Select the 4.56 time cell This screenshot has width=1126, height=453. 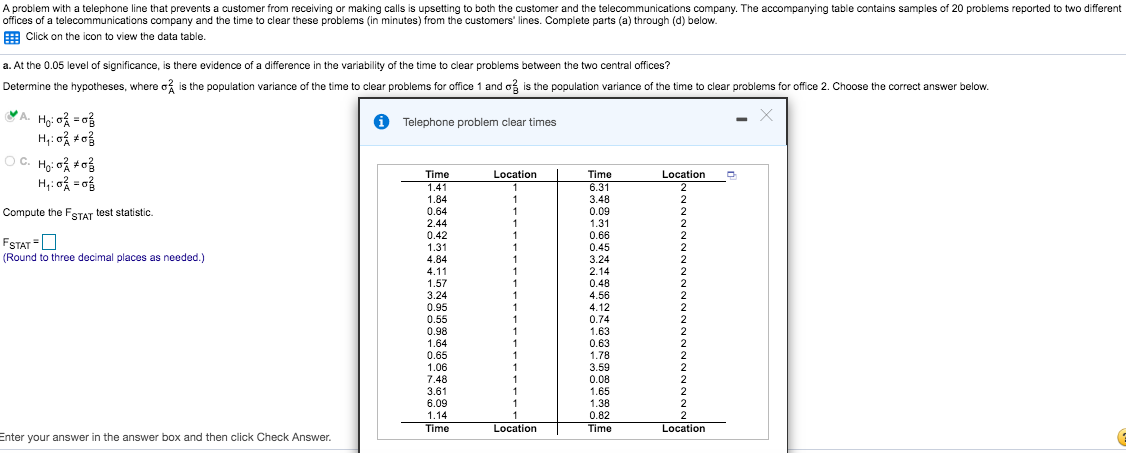click(x=600, y=295)
